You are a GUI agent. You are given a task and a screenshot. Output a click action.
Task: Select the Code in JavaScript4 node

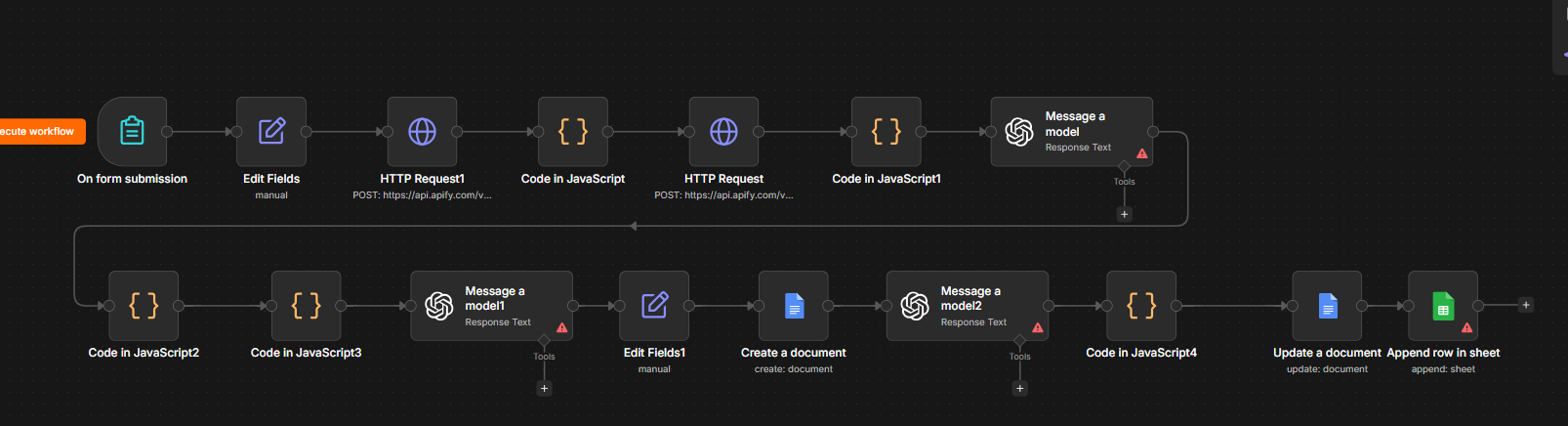(x=1141, y=306)
